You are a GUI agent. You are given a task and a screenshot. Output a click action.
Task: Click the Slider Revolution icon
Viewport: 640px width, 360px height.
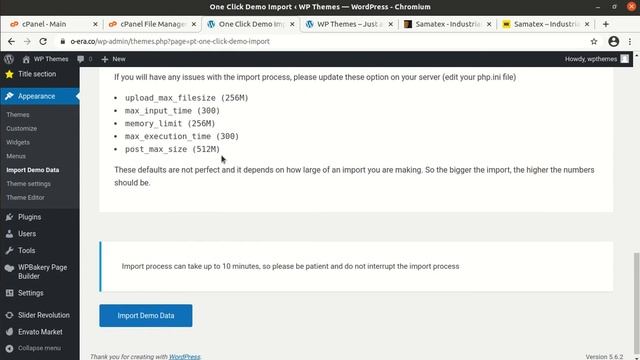pos(9,315)
